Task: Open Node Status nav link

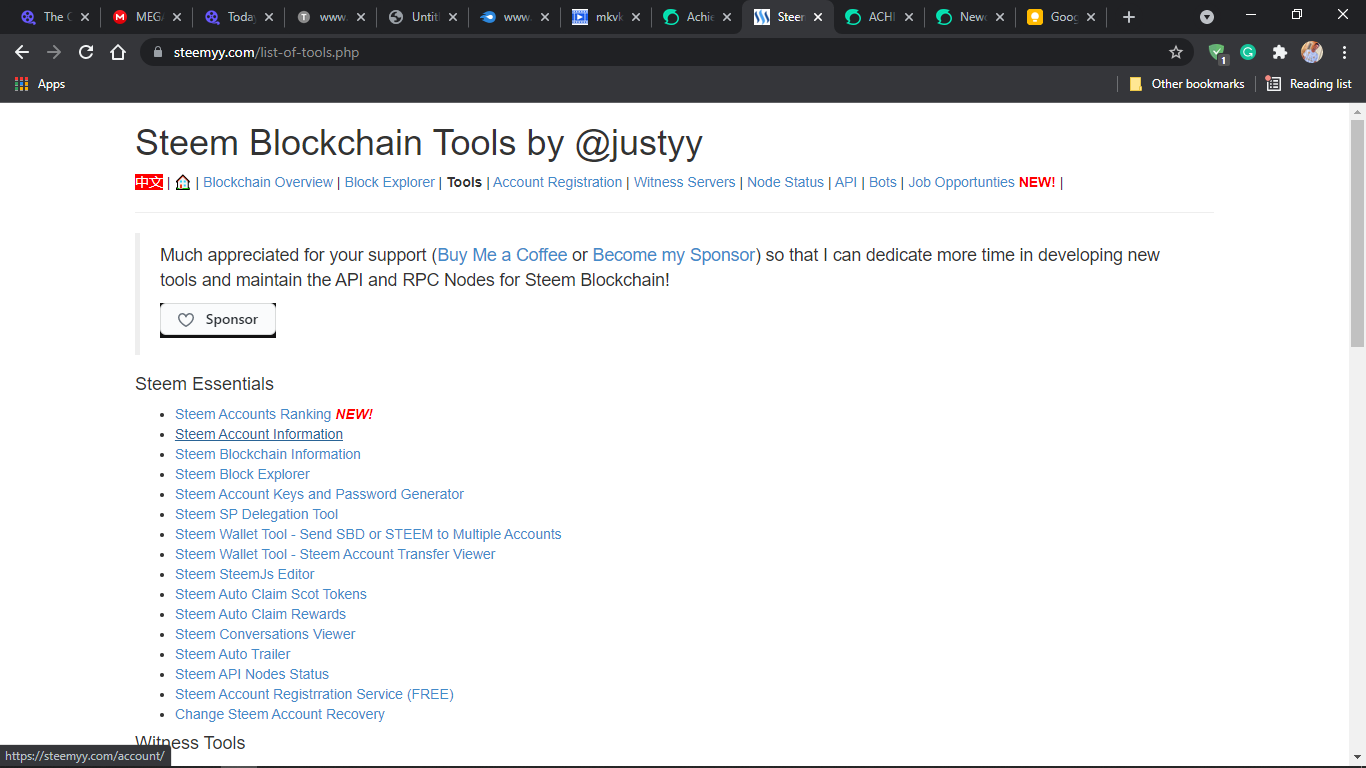Action: (785, 182)
